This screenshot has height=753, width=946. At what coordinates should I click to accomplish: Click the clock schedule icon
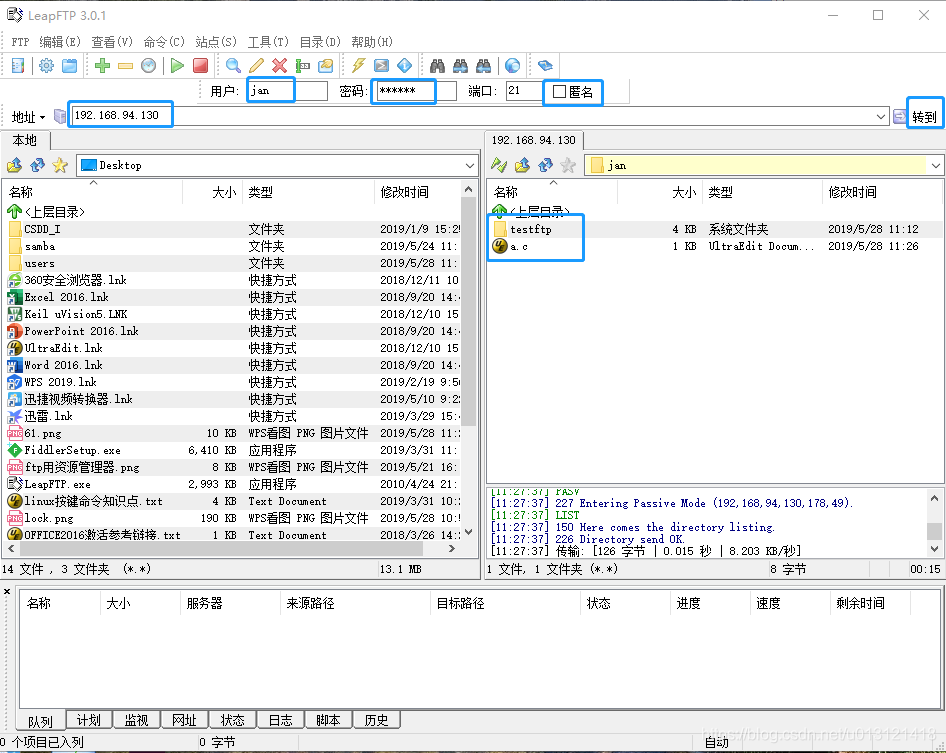[x=148, y=65]
